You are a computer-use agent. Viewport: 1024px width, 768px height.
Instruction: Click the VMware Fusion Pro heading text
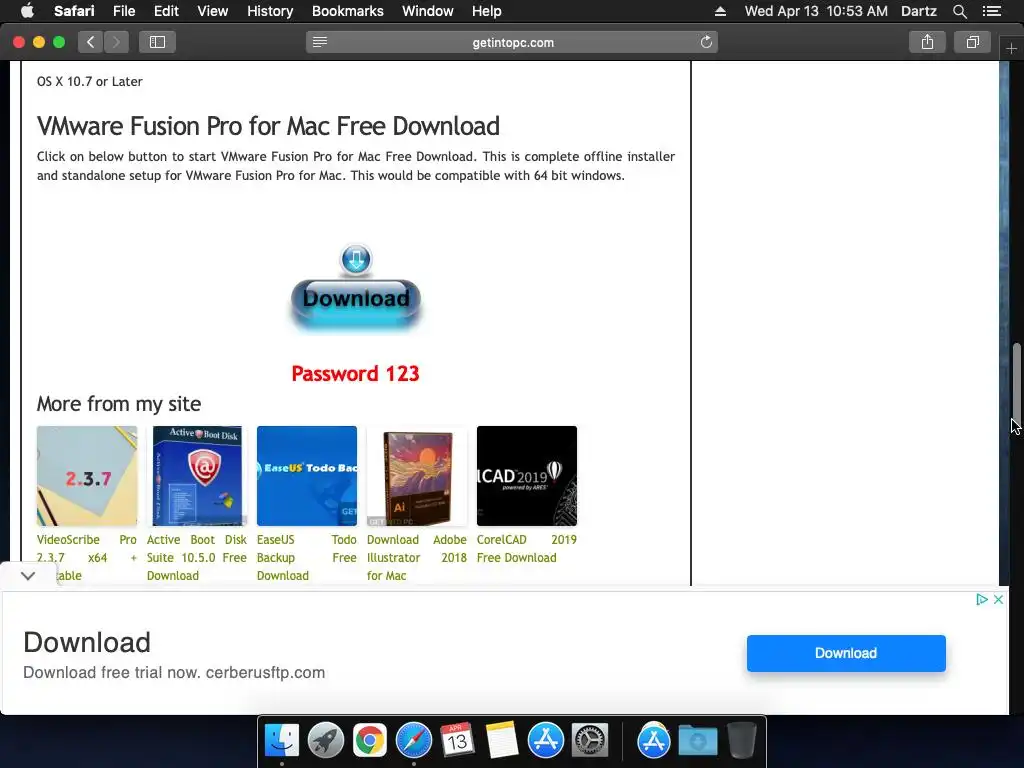pos(268,126)
